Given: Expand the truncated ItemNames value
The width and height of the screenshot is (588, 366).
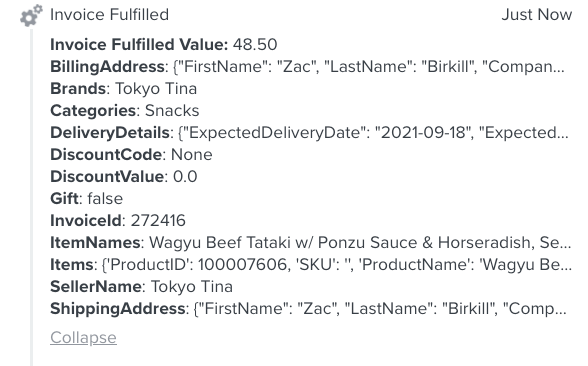Looking at the screenshot, I should (x=360, y=243).
